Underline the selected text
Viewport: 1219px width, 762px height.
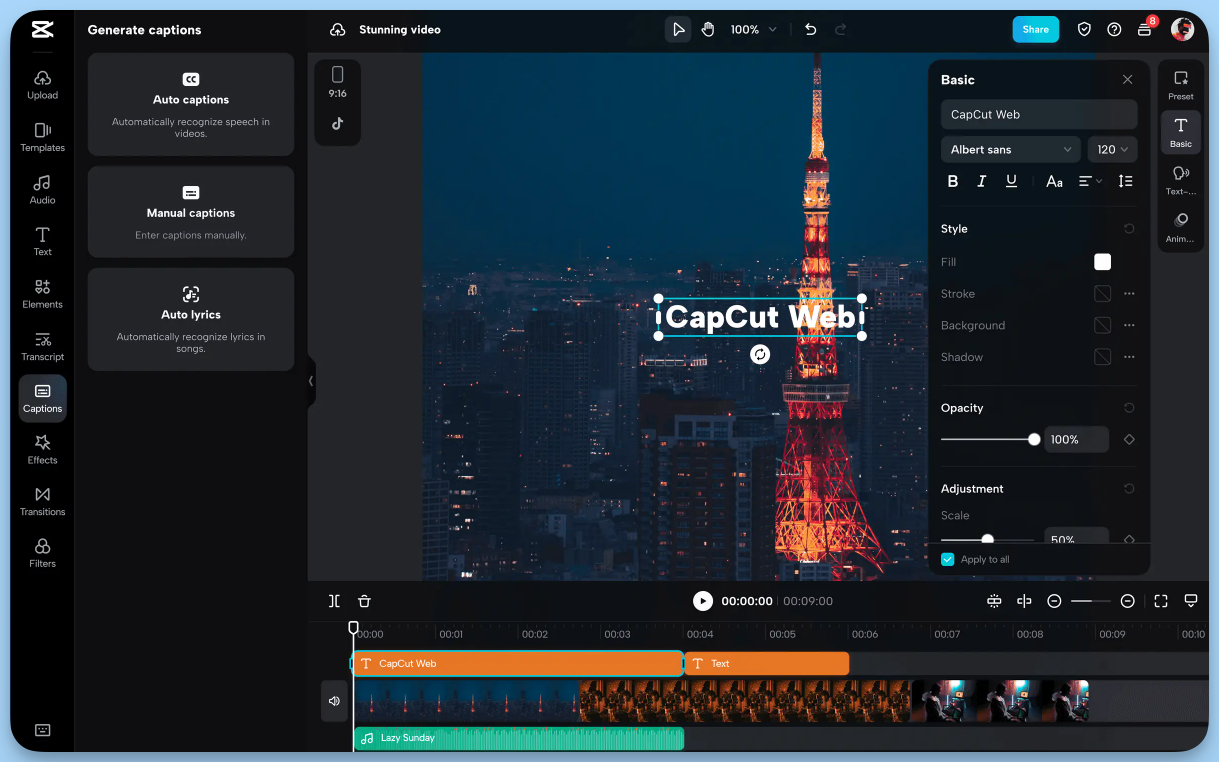(x=1011, y=181)
